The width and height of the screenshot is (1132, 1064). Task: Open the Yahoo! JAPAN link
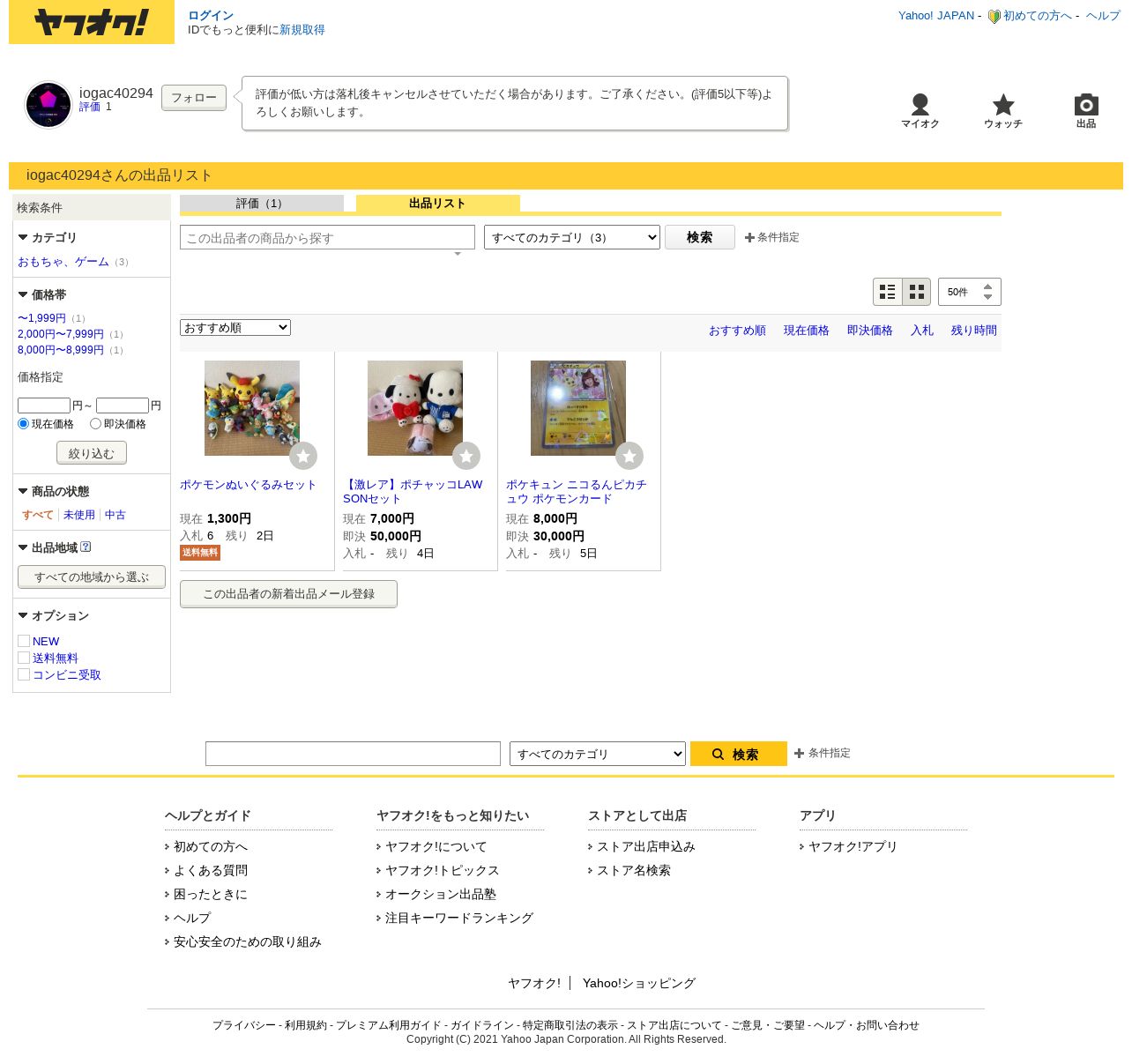tap(936, 16)
